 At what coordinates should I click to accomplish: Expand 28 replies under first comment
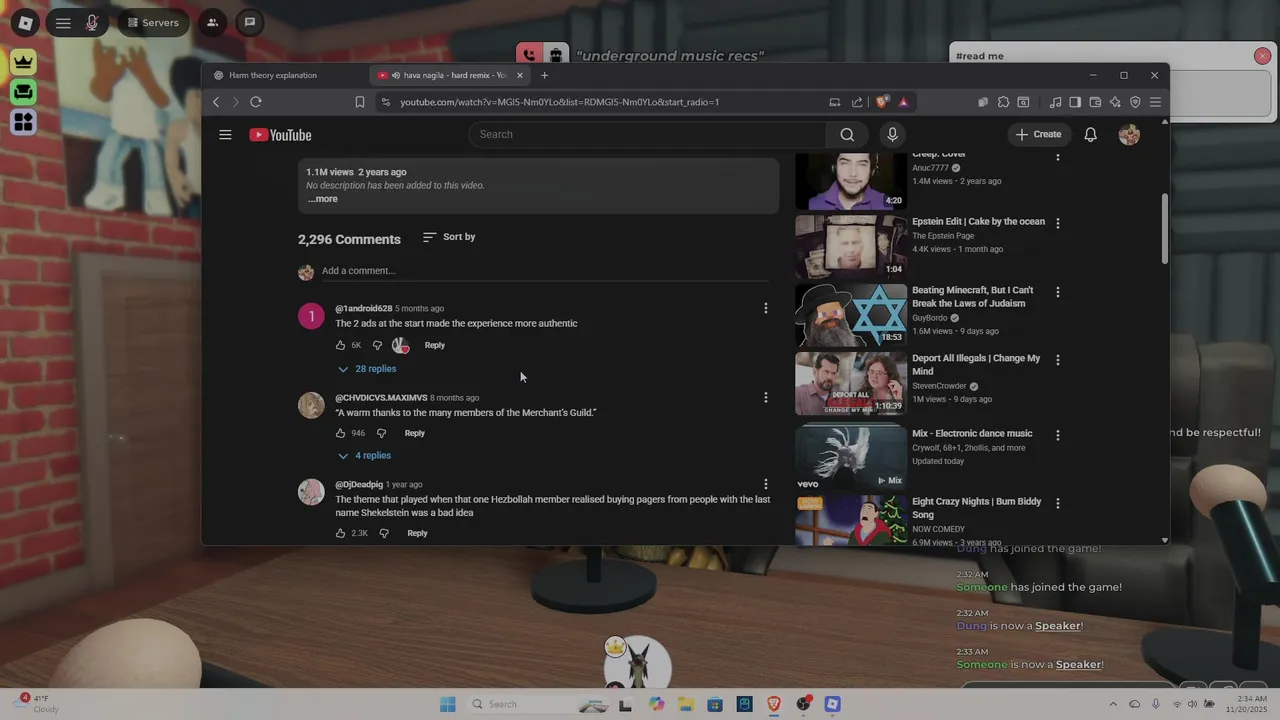(367, 369)
